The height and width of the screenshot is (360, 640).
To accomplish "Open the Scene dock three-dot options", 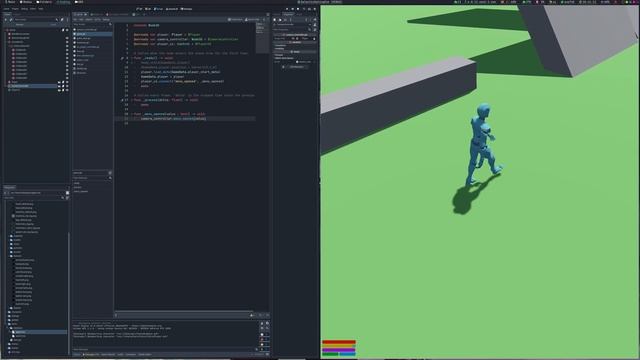I will (x=67, y=20).
